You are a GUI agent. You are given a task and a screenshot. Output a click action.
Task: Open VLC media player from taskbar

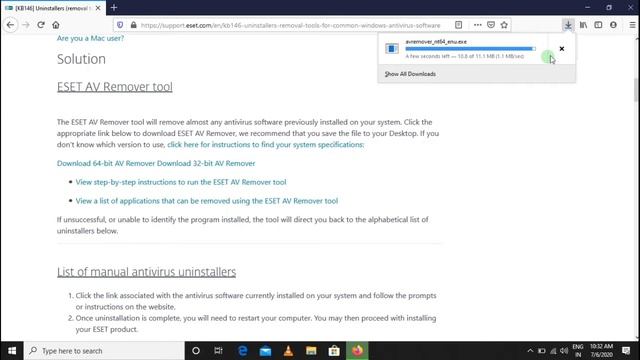coord(288,351)
